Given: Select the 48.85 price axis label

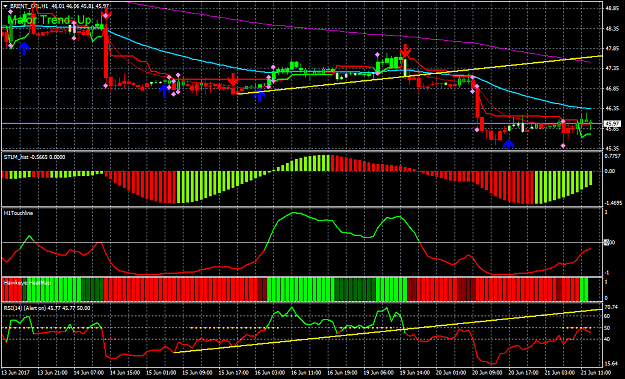Looking at the screenshot, I should click(x=612, y=8).
